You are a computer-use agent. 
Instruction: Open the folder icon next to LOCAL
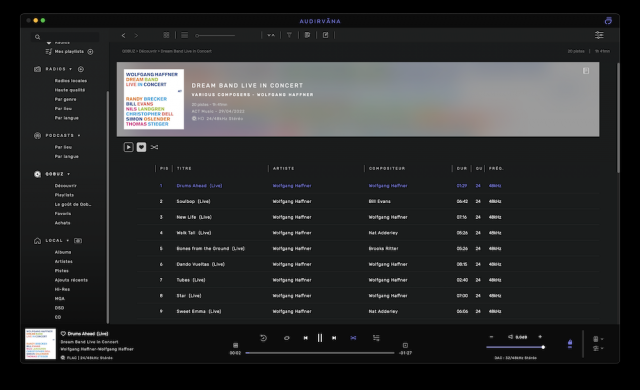coord(78,241)
